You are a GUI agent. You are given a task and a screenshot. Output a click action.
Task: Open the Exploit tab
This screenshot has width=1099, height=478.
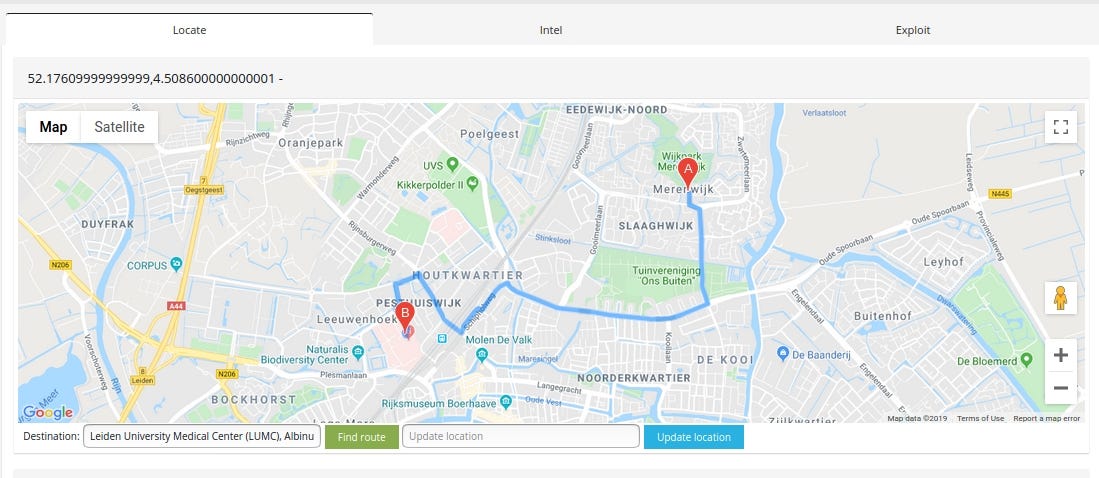(913, 30)
